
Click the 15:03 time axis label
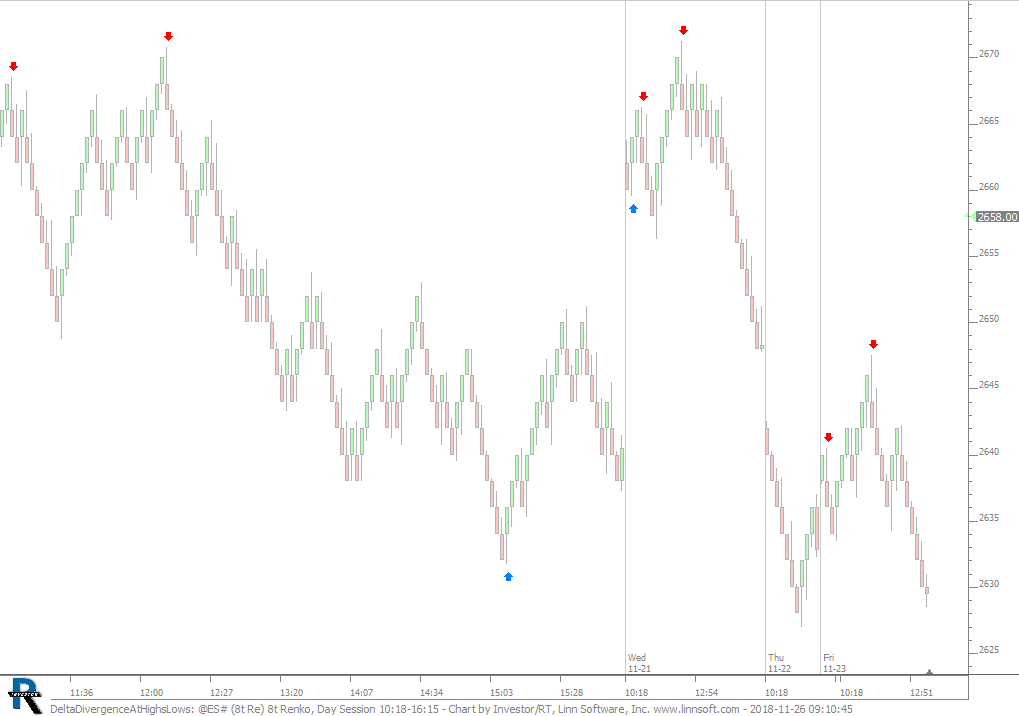(502, 693)
